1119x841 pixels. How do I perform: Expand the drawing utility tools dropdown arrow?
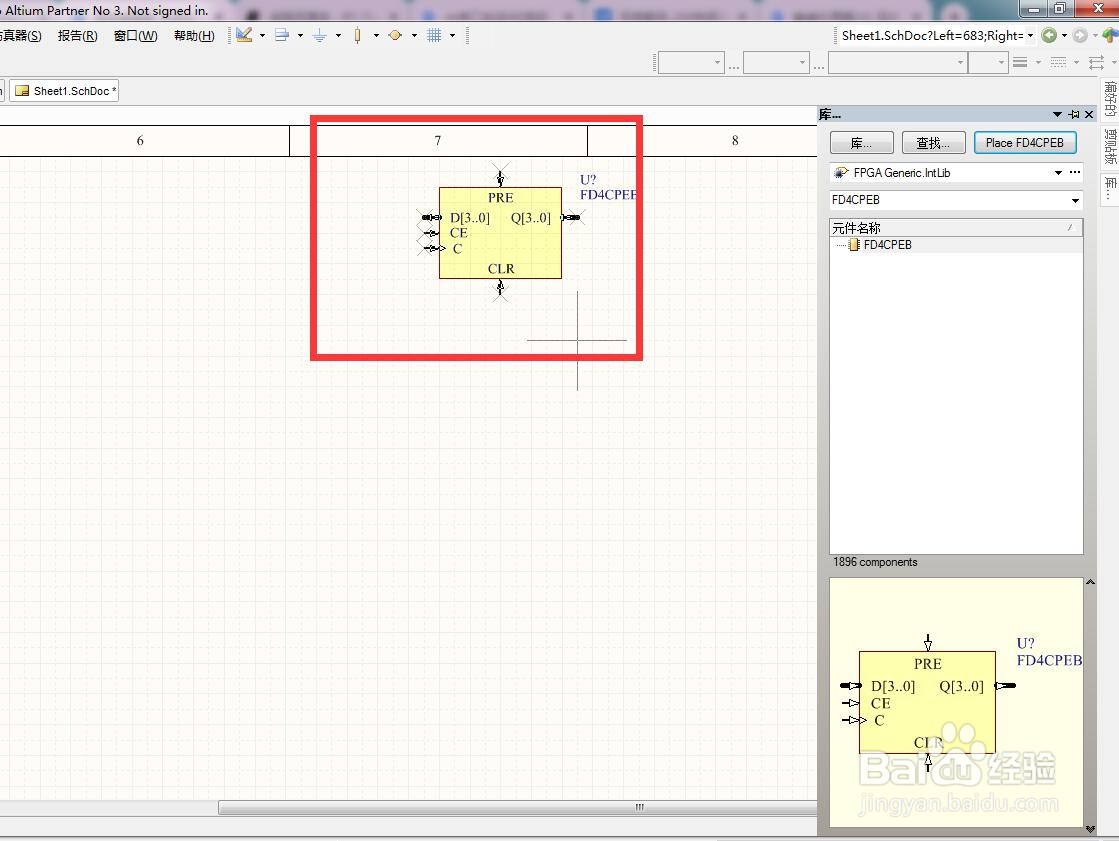[x=263, y=35]
